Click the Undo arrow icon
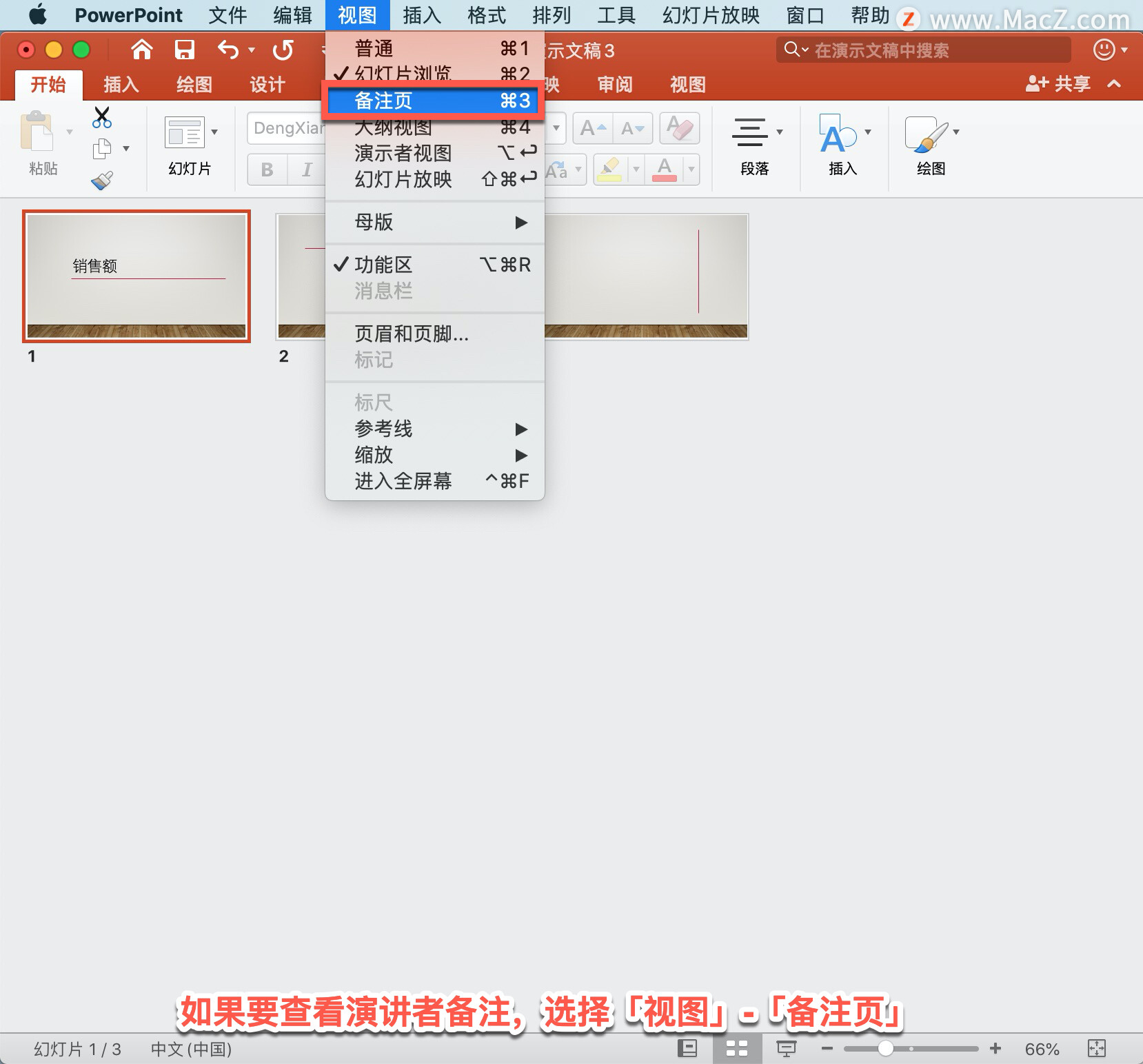Viewport: 1143px width, 1064px height. (x=228, y=50)
